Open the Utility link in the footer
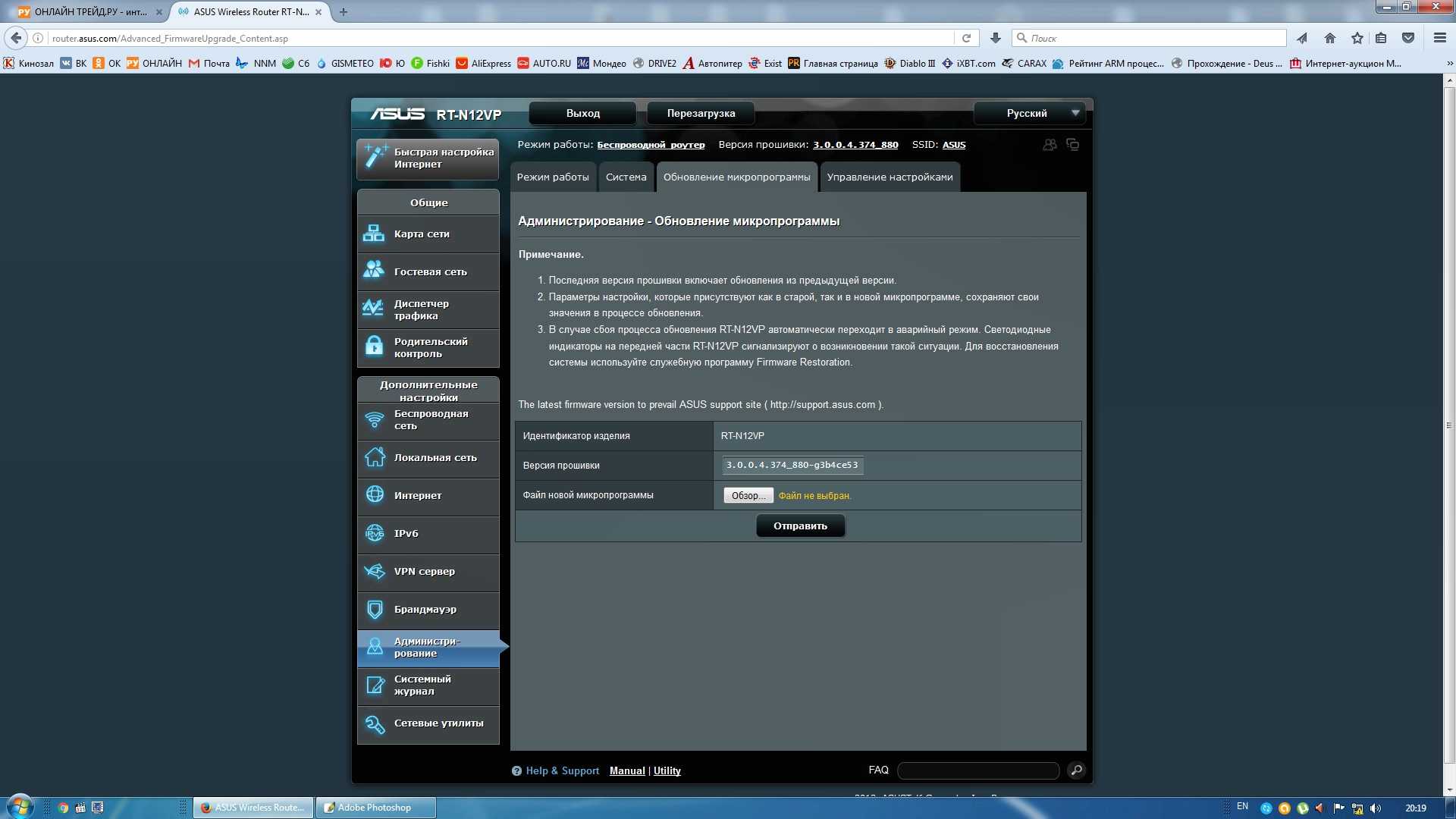The image size is (1456, 819). (667, 771)
